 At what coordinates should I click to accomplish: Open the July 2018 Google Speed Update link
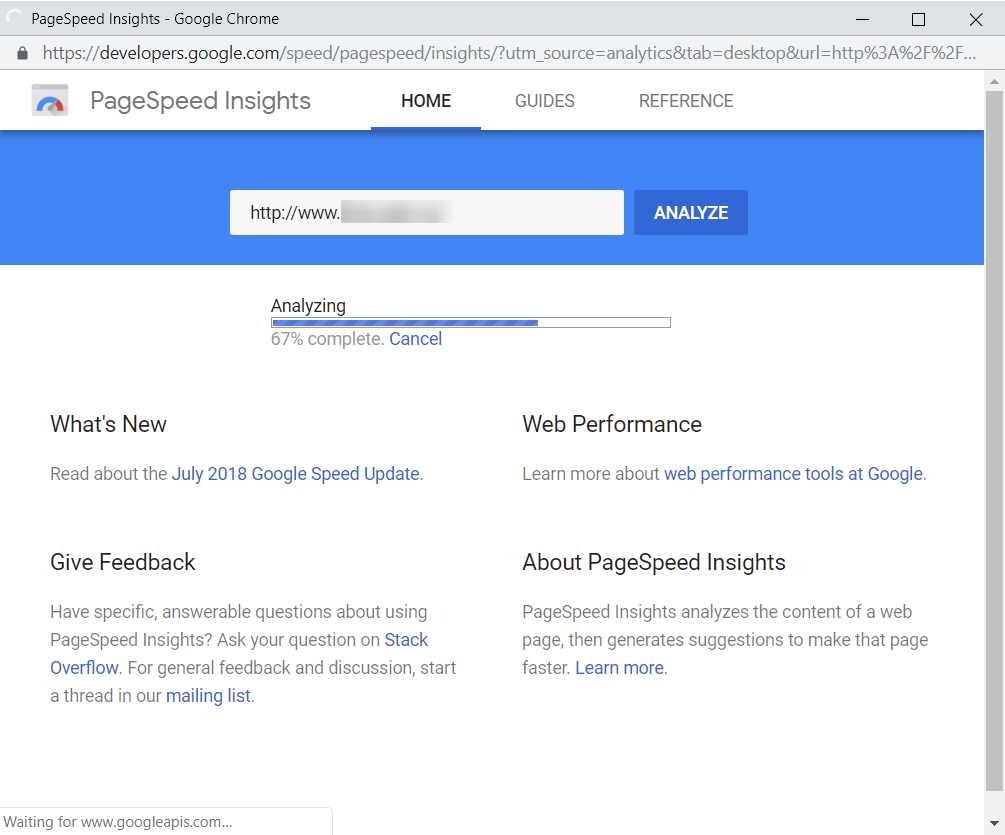tap(295, 474)
